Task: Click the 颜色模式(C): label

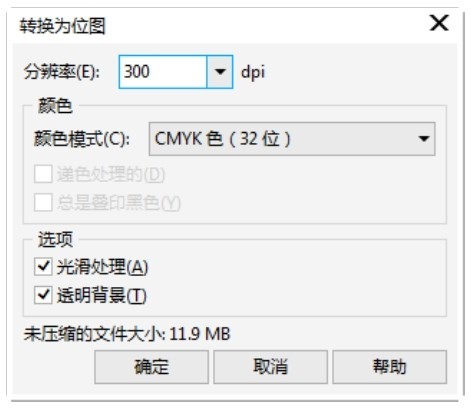Action: click(82, 139)
